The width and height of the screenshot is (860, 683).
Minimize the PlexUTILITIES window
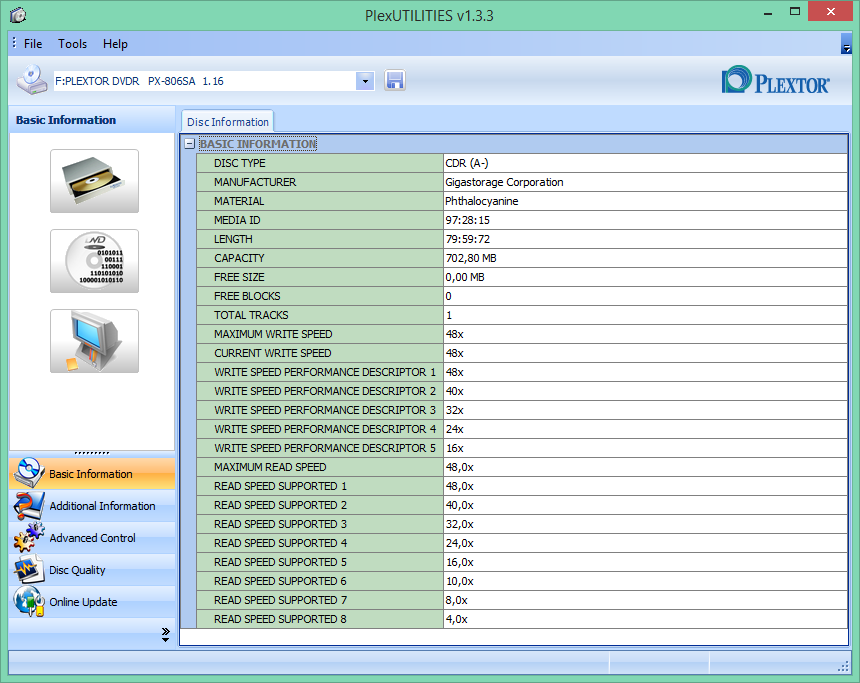click(x=768, y=13)
